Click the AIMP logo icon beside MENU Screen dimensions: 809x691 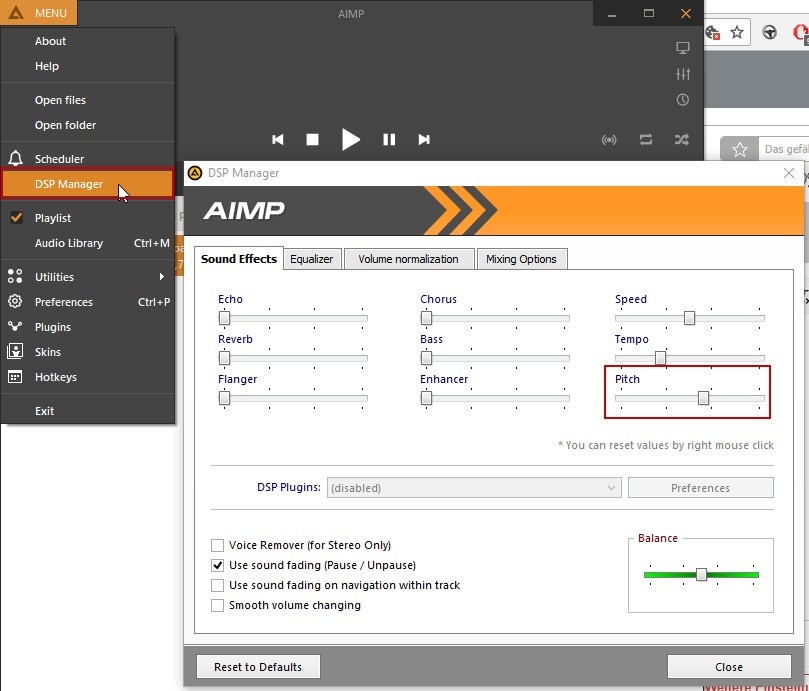point(16,12)
